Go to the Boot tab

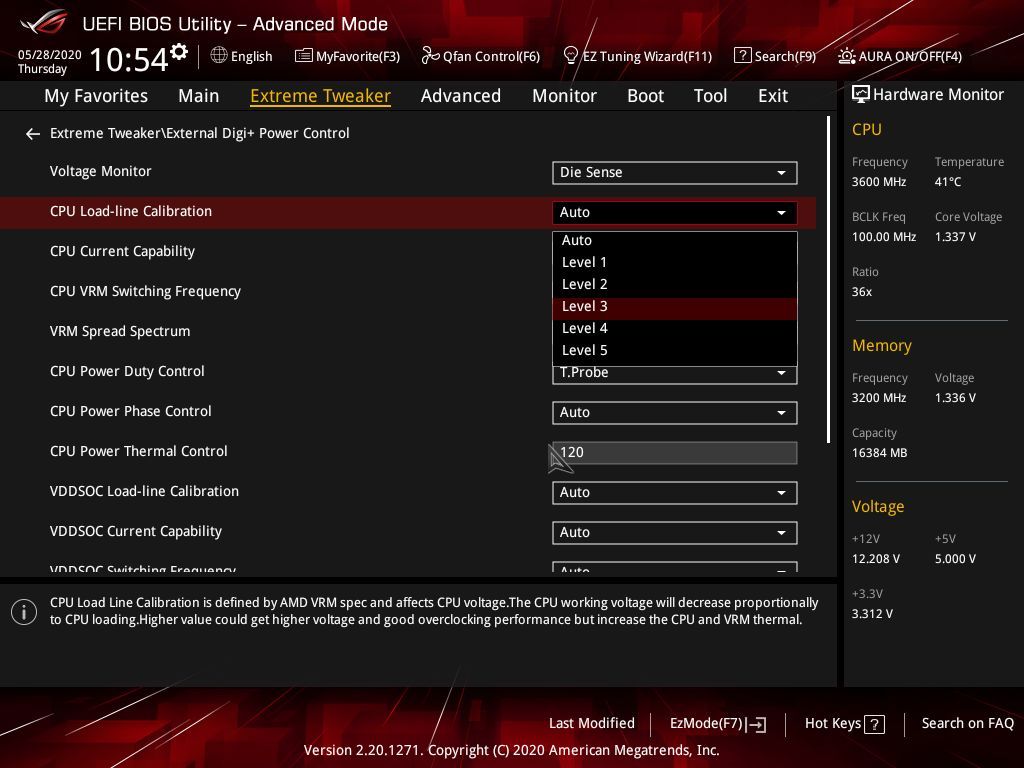tap(645, 96)
